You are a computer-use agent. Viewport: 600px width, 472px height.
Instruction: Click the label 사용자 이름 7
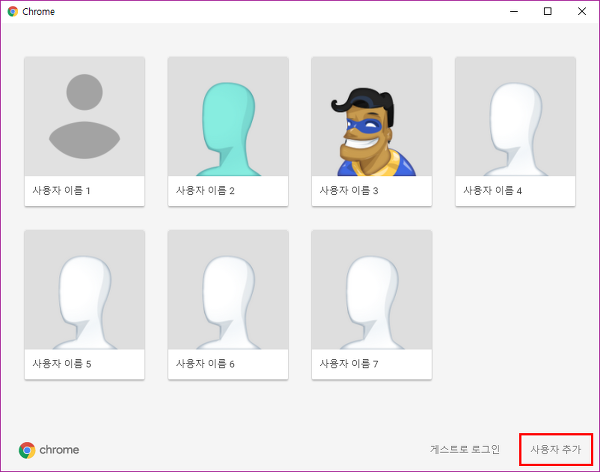(x=349, y=364)
